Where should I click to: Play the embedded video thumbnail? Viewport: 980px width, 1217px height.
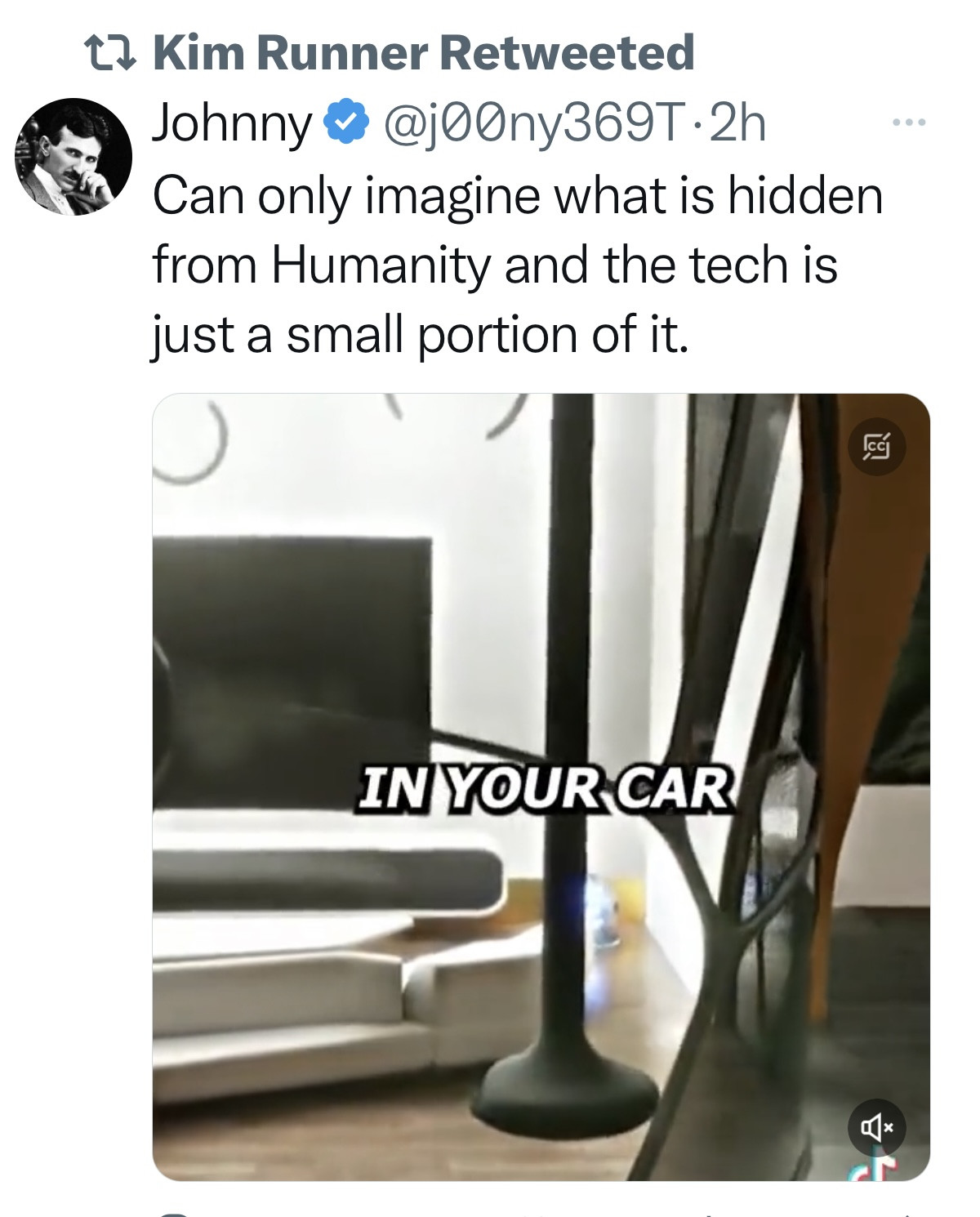coord(541,787)
